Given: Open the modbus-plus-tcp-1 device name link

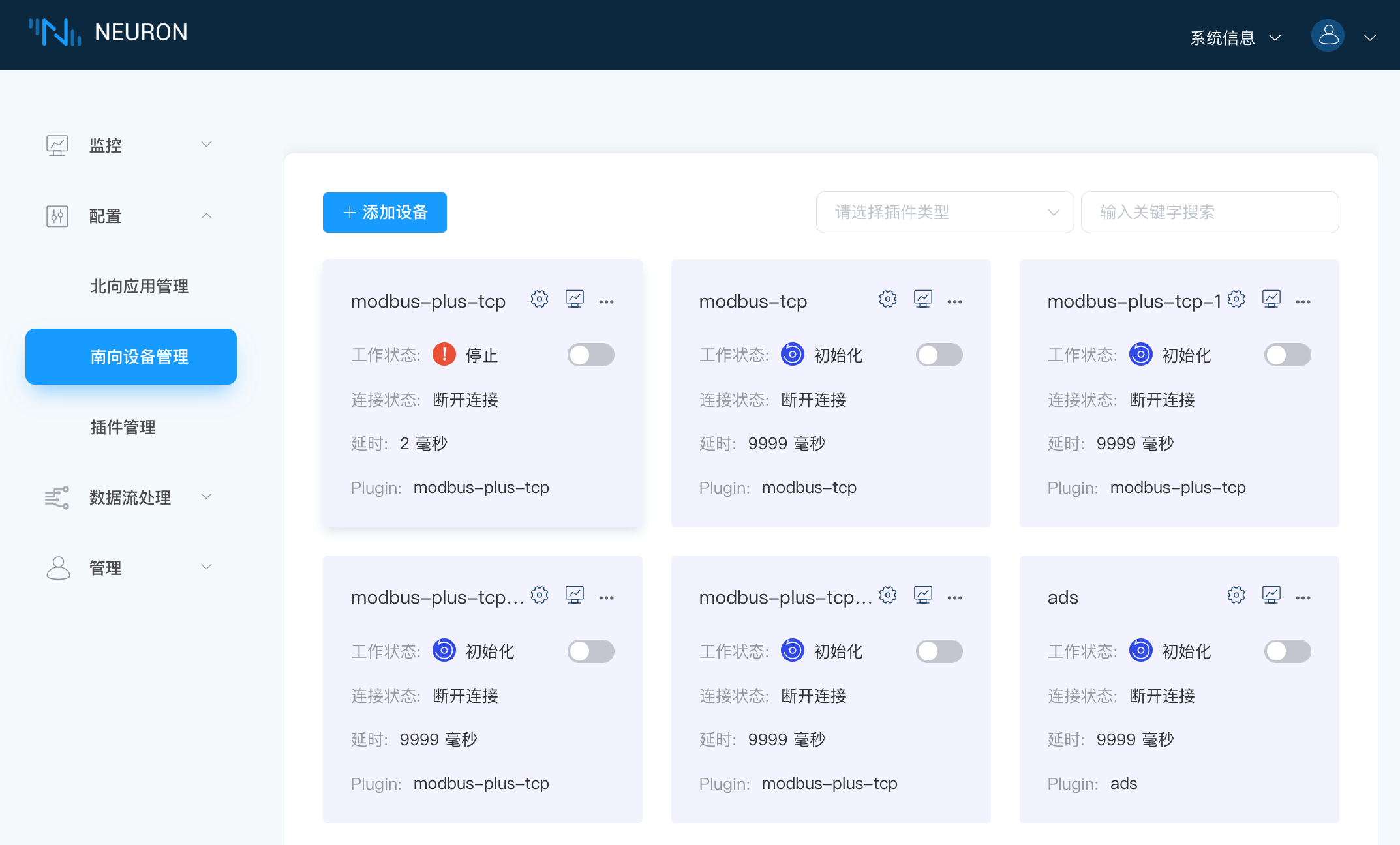Looking at the screenshot, I should (x=1134, y=302).
